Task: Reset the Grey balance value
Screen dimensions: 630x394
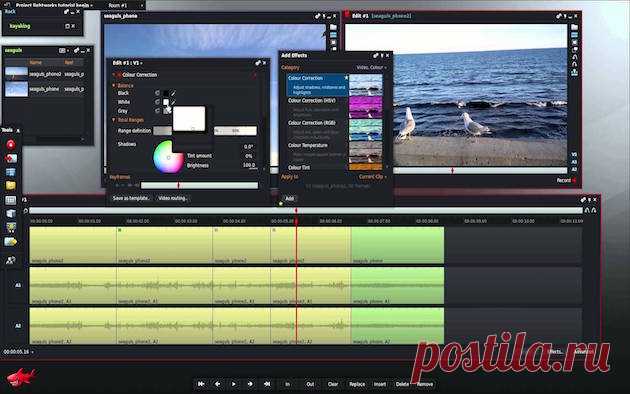Action: [157, 111]
